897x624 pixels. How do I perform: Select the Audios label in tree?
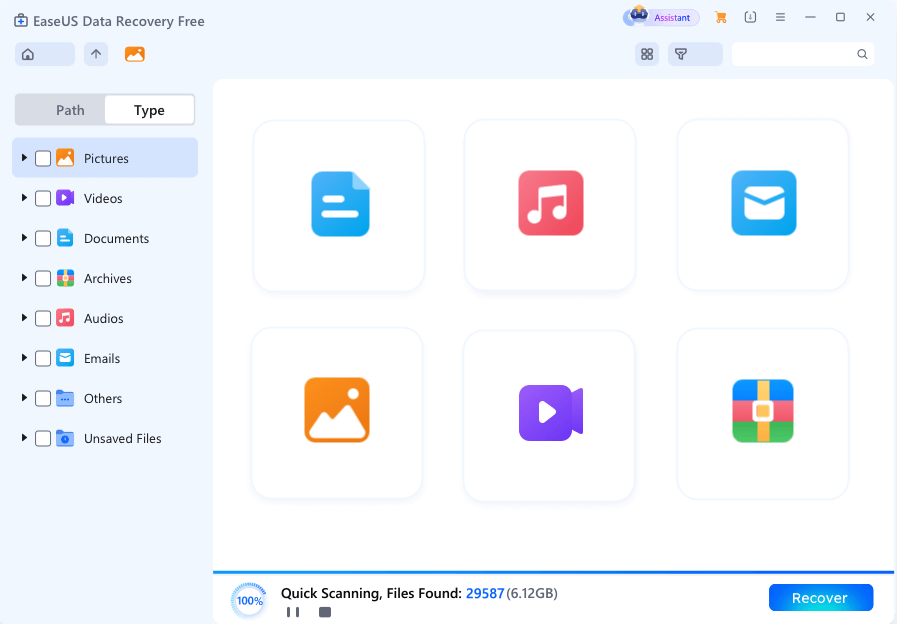(x=104, y=319)
